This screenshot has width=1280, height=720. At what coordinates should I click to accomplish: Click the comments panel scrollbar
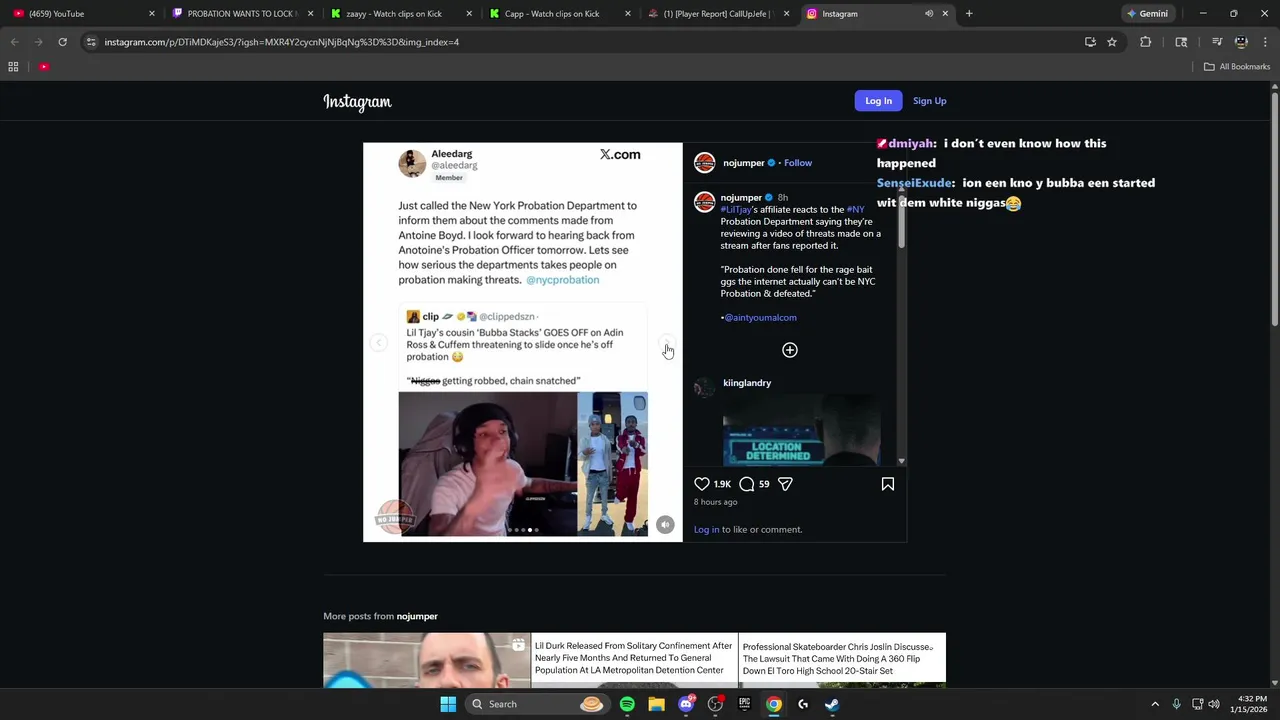click(x=902, y=220)
